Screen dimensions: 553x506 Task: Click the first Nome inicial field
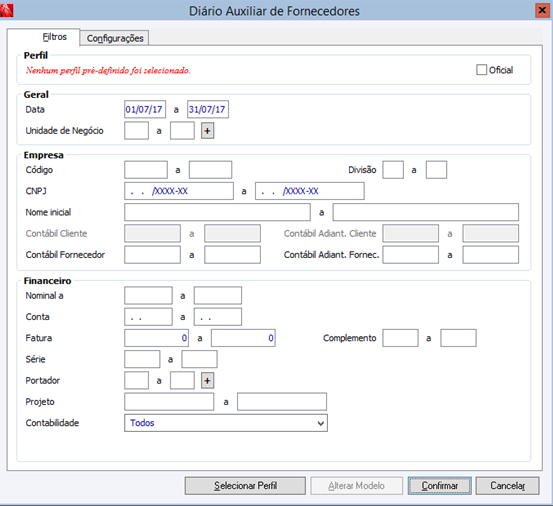coord(217,212)
